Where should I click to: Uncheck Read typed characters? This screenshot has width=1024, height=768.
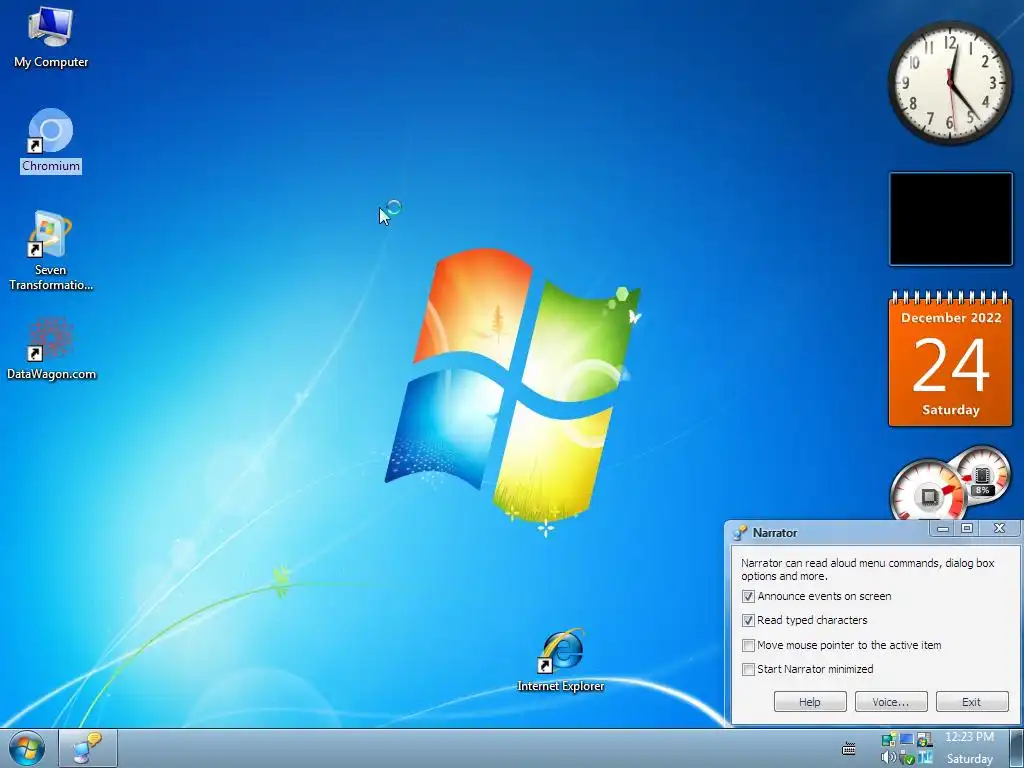(748, 620)
